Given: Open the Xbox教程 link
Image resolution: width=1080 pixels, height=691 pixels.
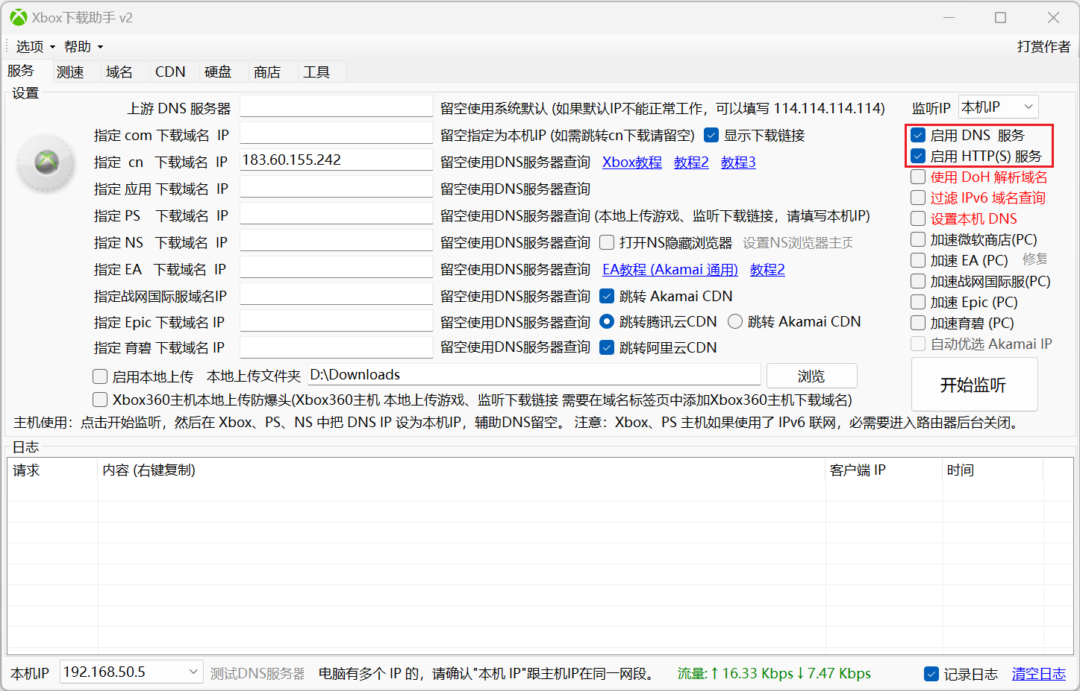Looking at the screenshot, I should (631, 162).
